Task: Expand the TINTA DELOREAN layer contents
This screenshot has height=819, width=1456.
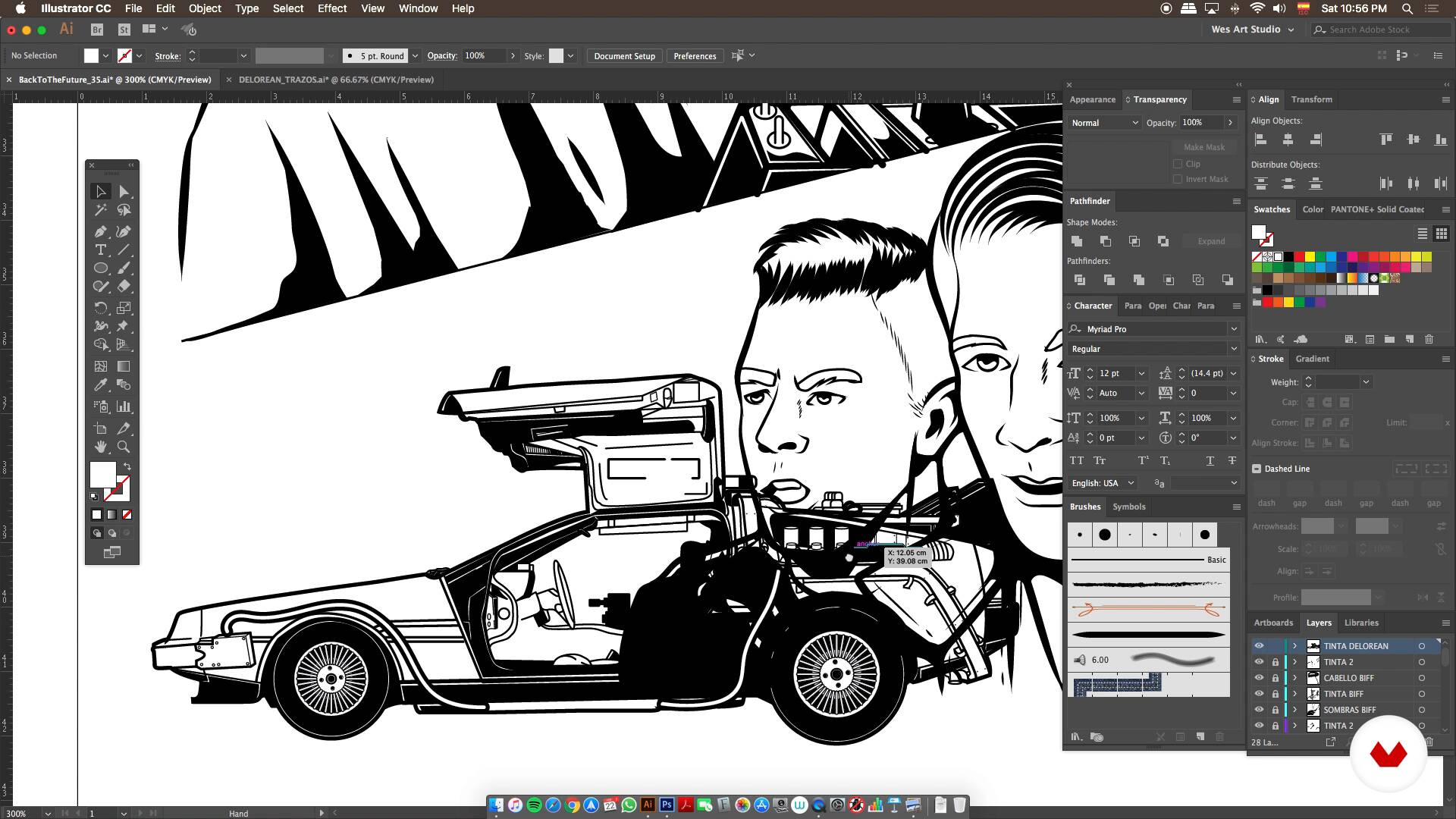Action: [1295, 646]
